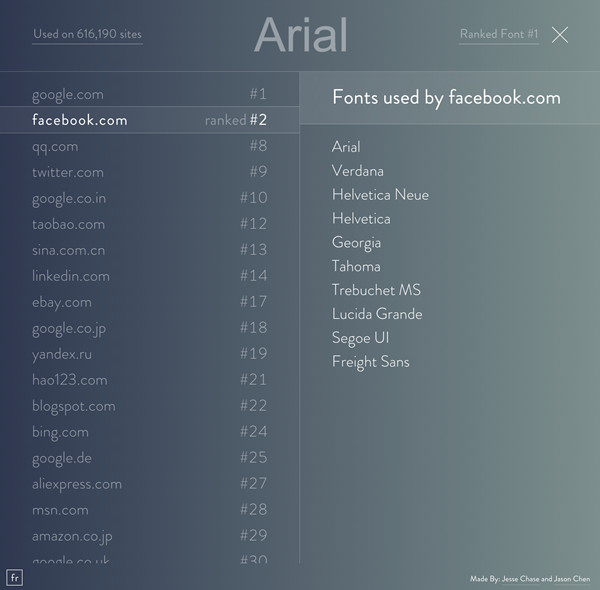Choose aliexpress.com from the list
600x590 pixels.
click(150, 484)
